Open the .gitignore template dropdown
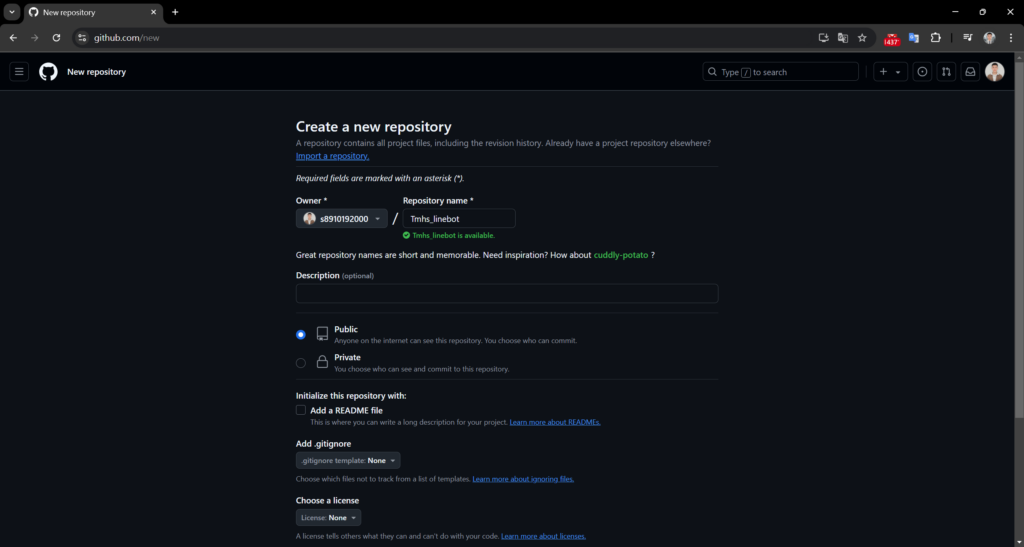1024x547 pixels. [x=348, y=461]
